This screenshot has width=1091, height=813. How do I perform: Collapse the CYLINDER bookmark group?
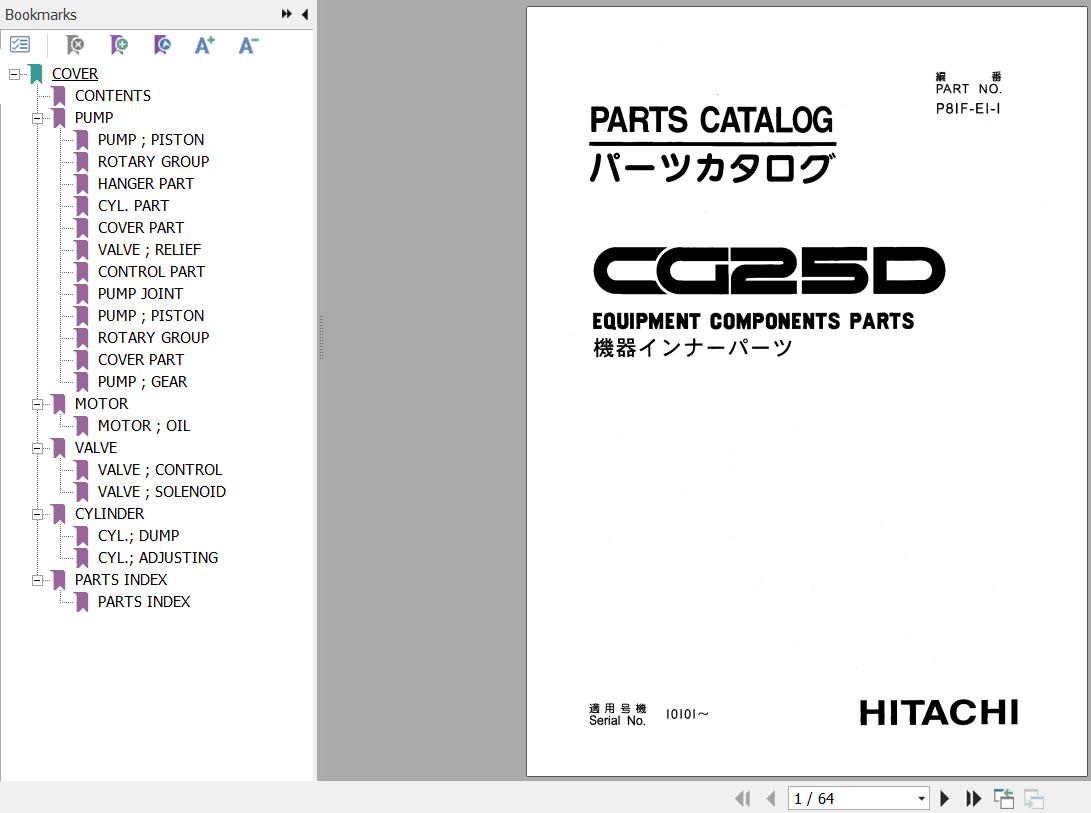[x=37, y=514]
